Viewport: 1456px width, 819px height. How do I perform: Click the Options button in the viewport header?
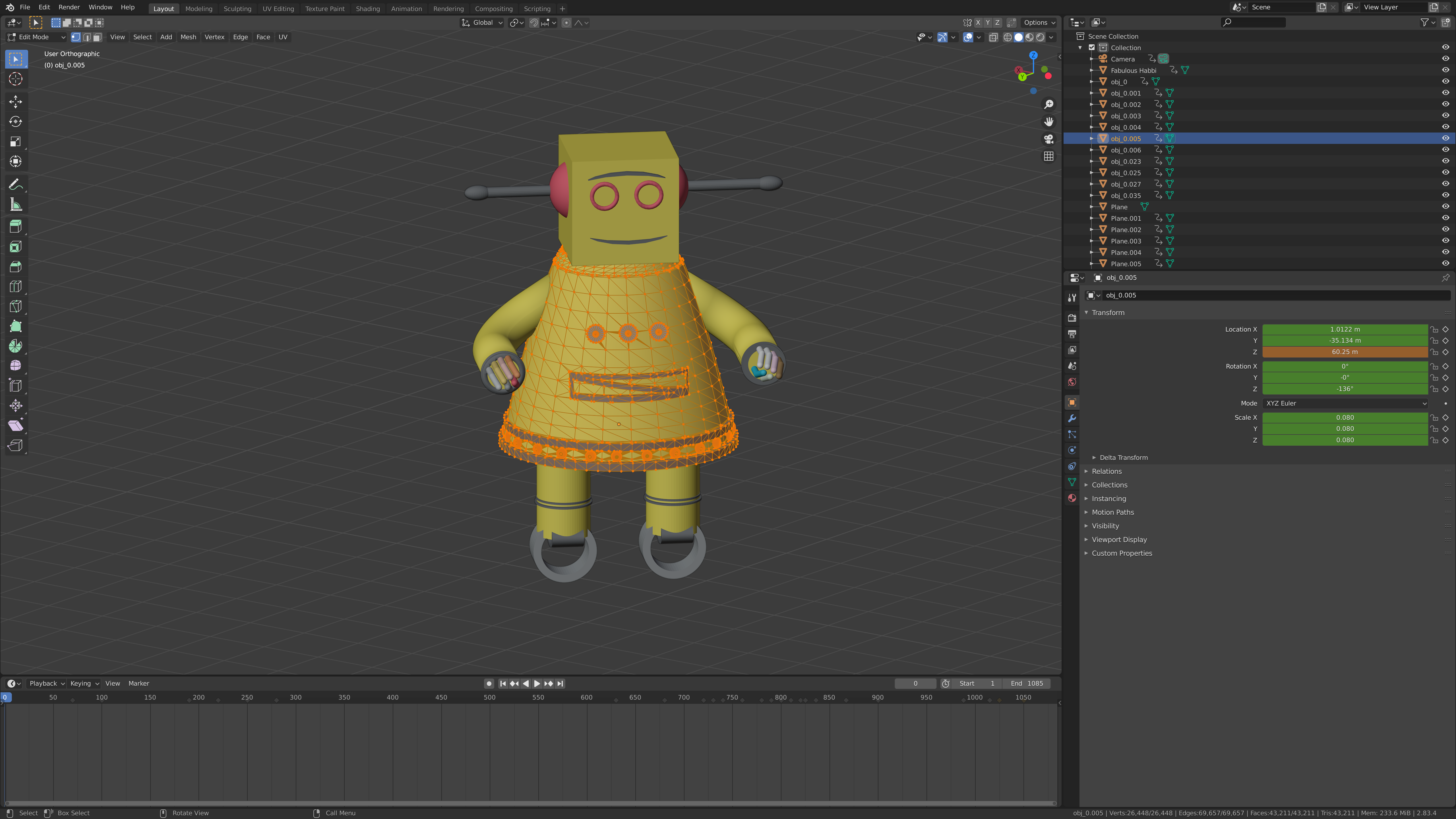pyautogui.click(x=1038, y=23)
